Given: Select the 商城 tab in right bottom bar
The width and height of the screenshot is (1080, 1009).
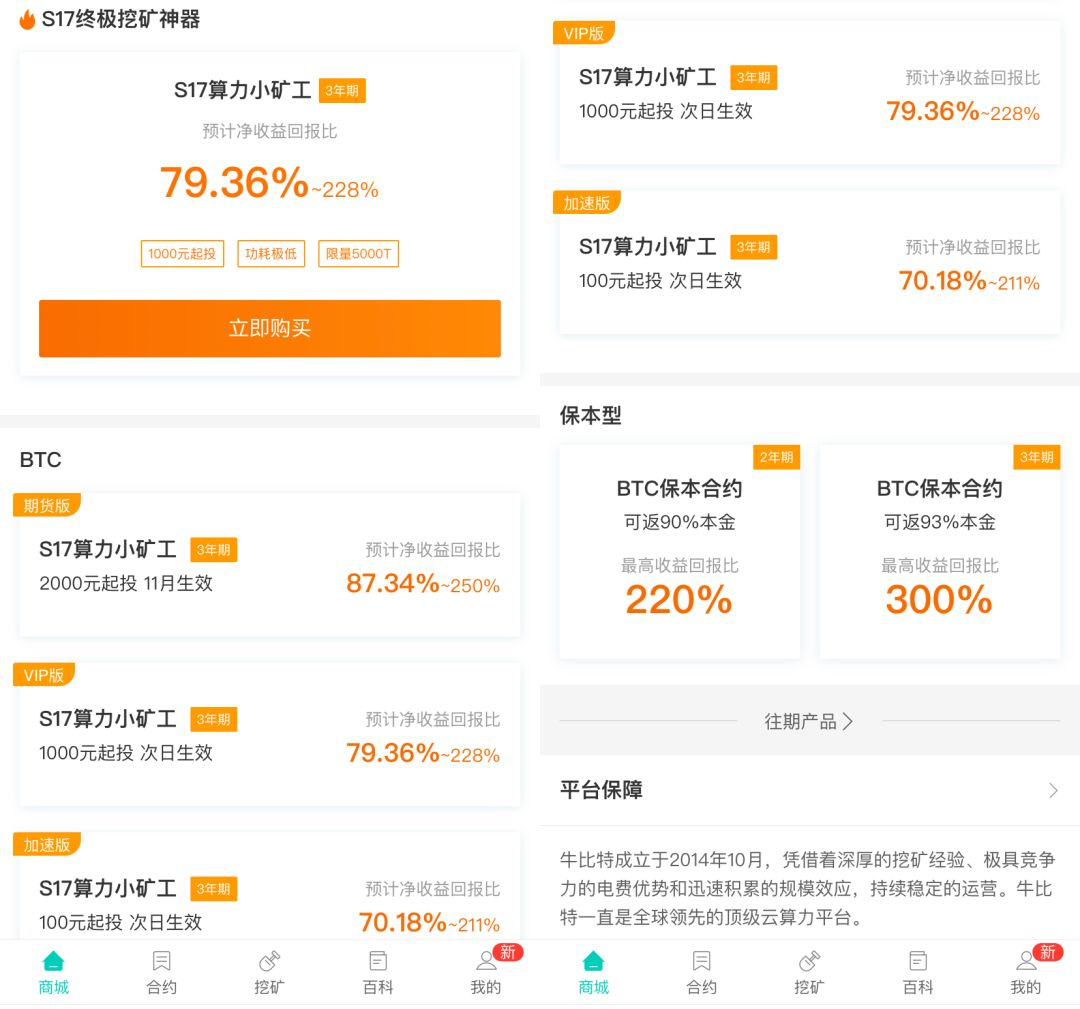Looking at the screenshot, I should pos(593,972).
